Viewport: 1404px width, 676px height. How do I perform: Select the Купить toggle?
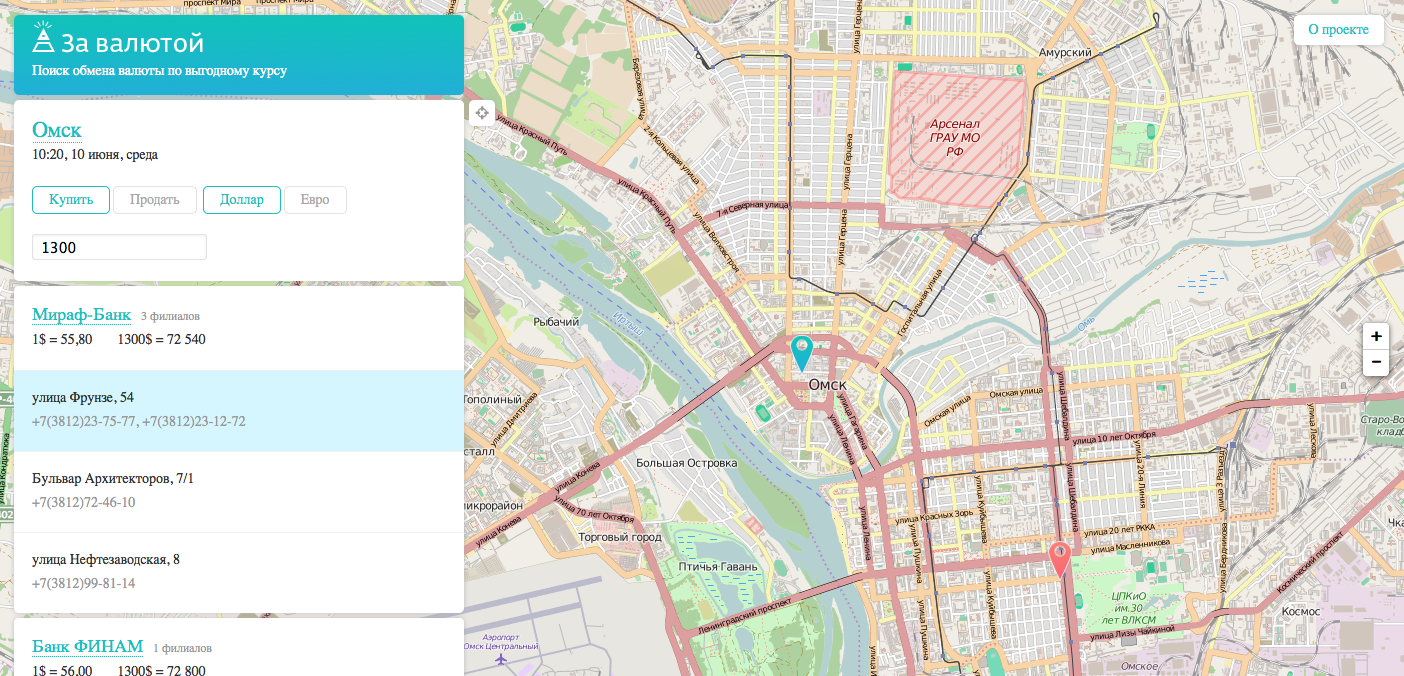(x=70, y=200)
